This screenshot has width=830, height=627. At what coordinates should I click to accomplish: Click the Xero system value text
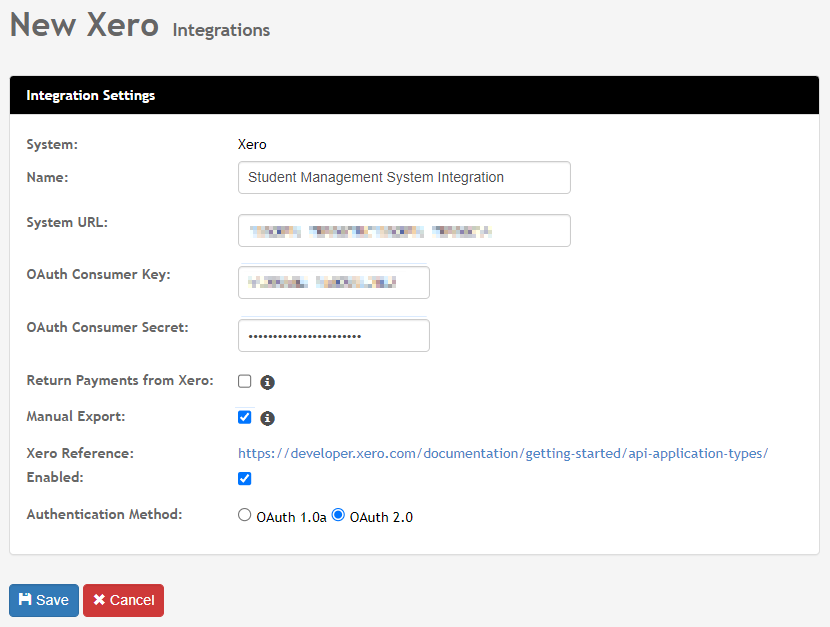[252, 145]
